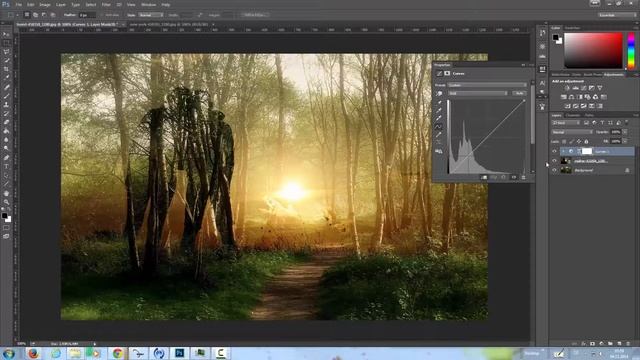The width and height of the screenshot is (640, 360).
Task: Open layer filter Kind dropdown
Action: 566,123
